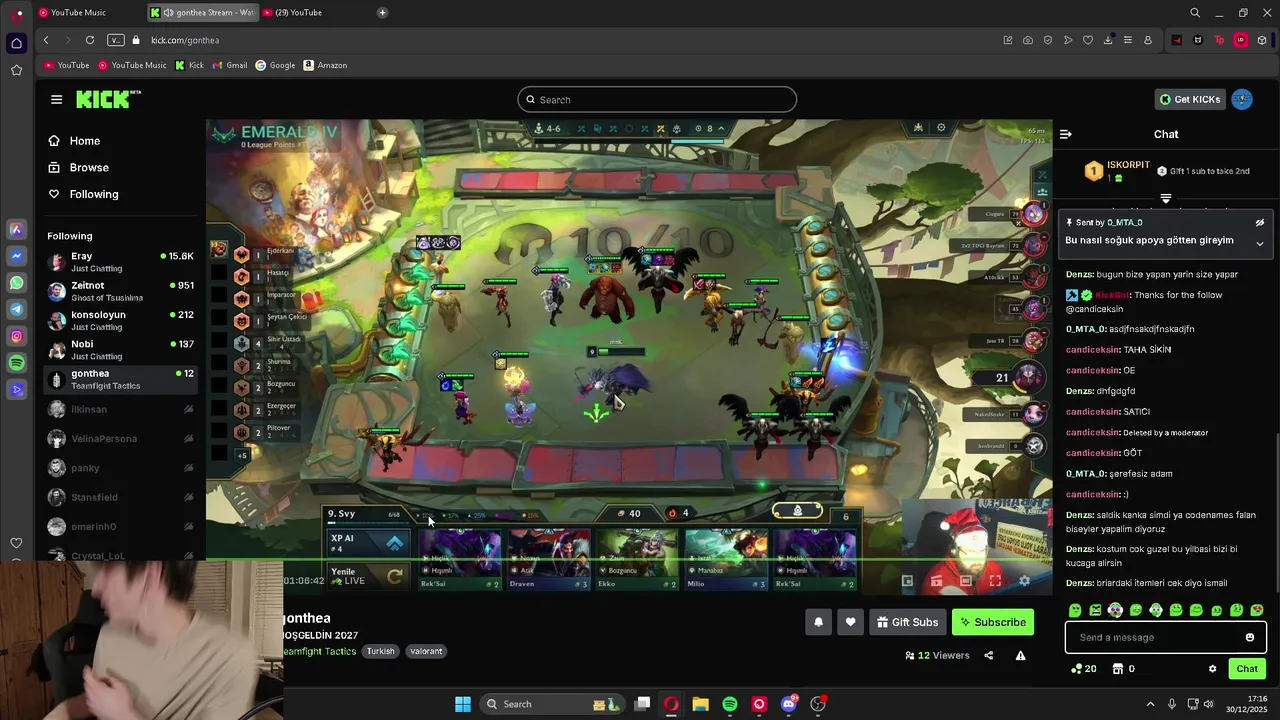Open offline ilkinsan channel
1280x720 pixels.
click(x=120, y=409)
